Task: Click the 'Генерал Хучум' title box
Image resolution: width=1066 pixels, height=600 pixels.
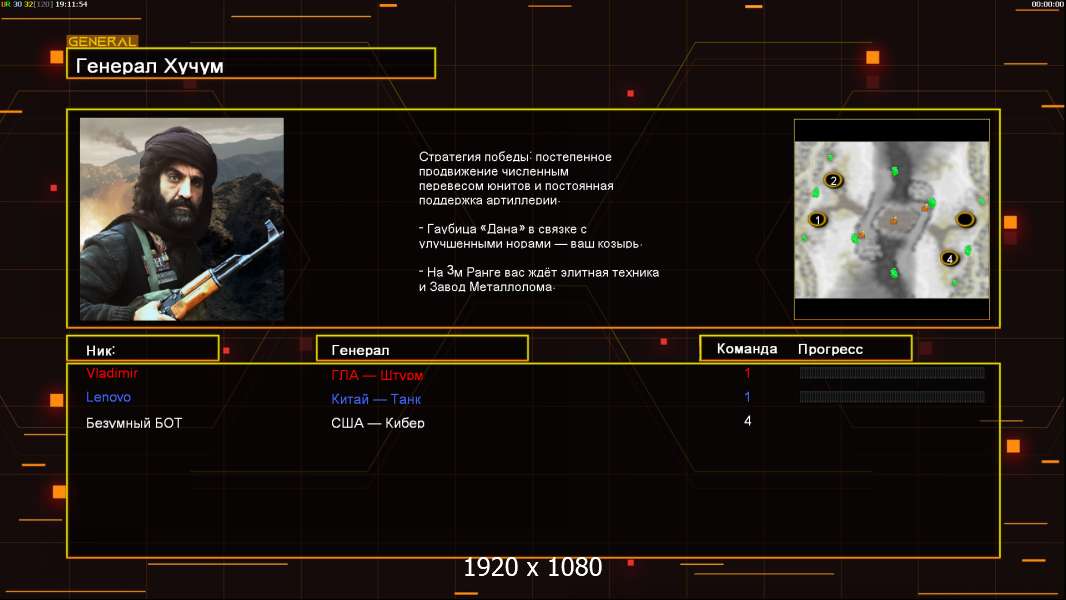Action: [x=251, y=64]
